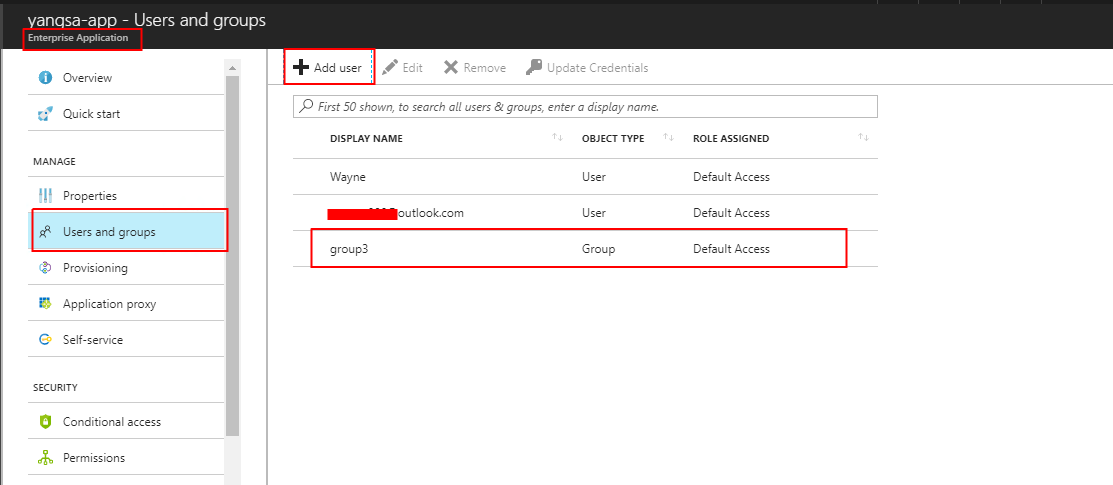1113x485 pixels.
Task: Click the magnifier icon in search box
Action: coord(306,107)
